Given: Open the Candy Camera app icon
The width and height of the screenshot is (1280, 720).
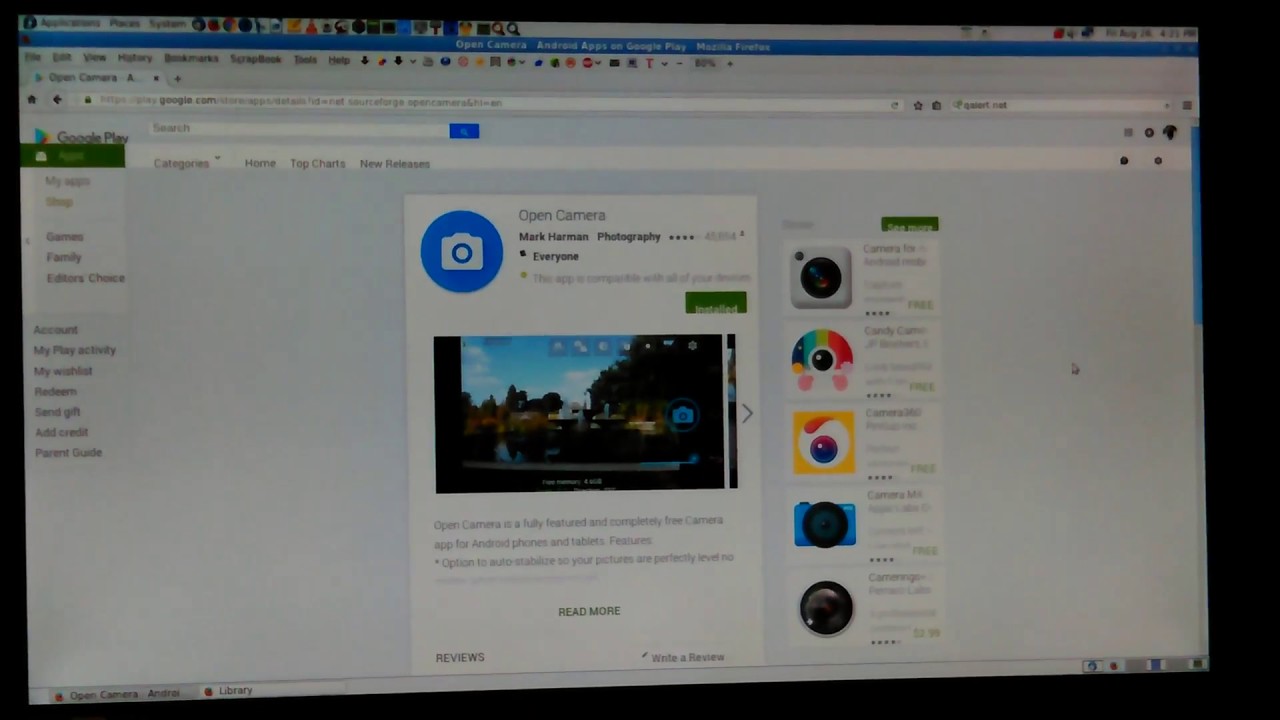Looking at the screenshot, I should (x=822, y=360).
